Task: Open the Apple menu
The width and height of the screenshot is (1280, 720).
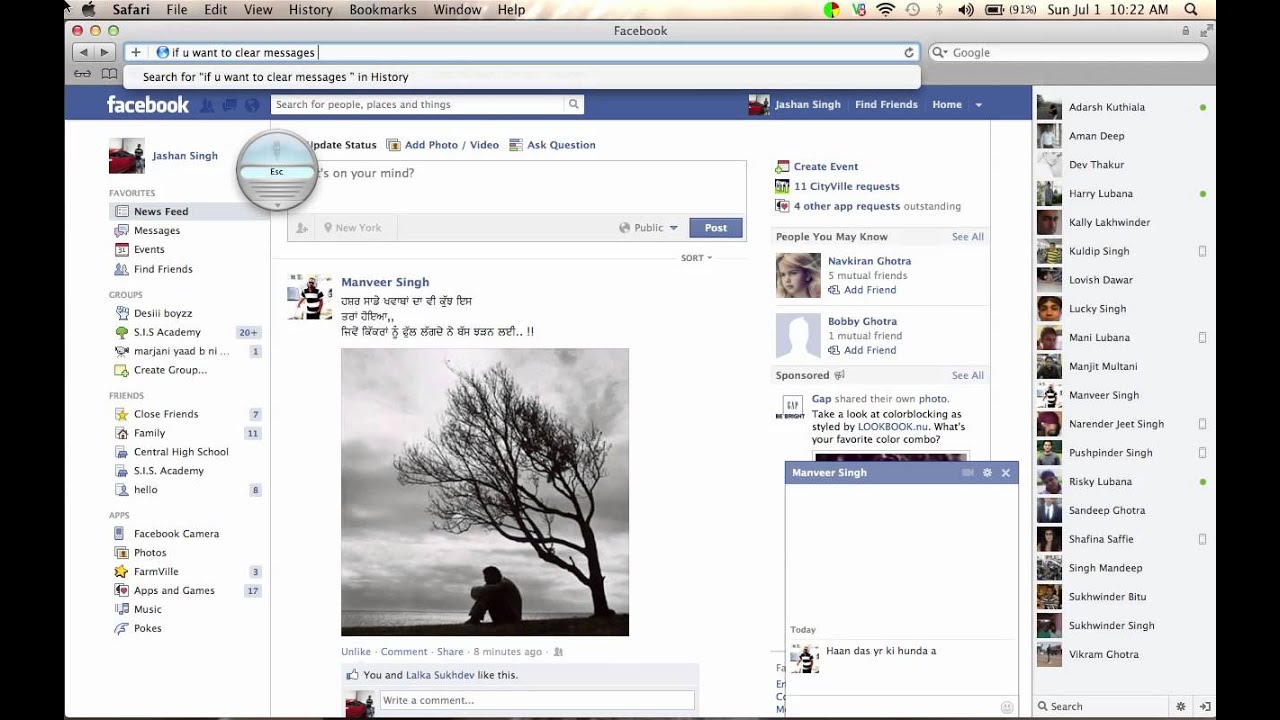Action: [88, 9]
